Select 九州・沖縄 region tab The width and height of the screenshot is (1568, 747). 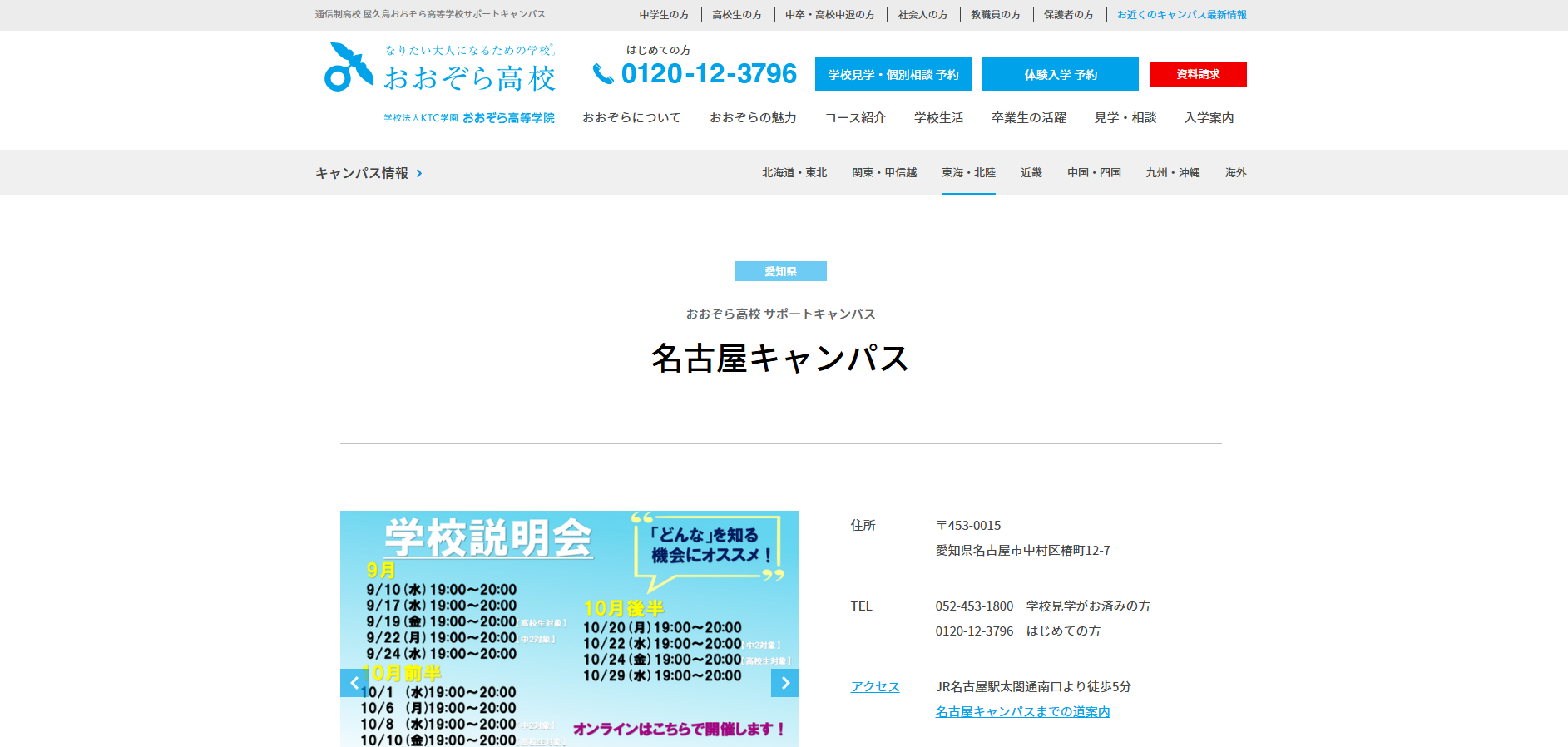(x=1173, y=172)
